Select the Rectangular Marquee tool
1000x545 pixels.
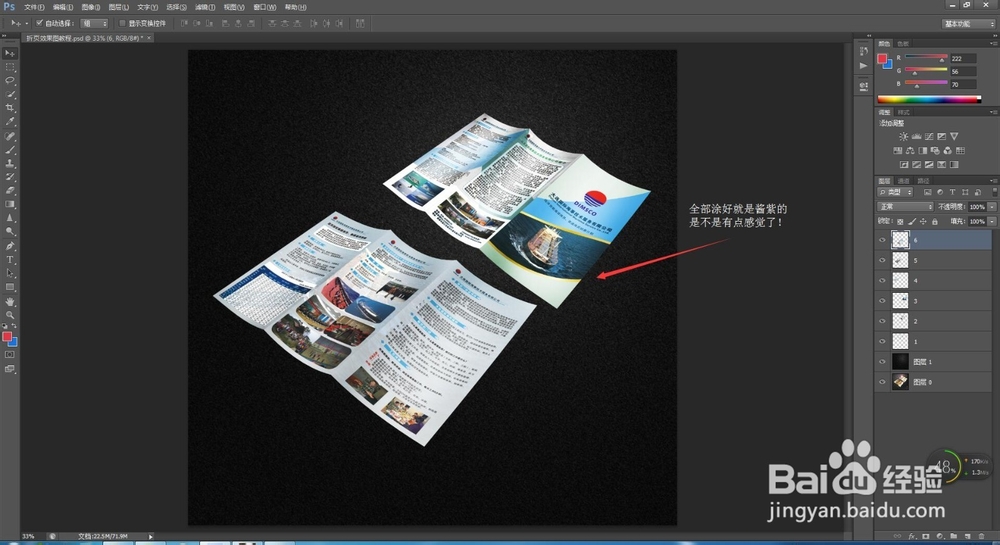click(10, 67)
